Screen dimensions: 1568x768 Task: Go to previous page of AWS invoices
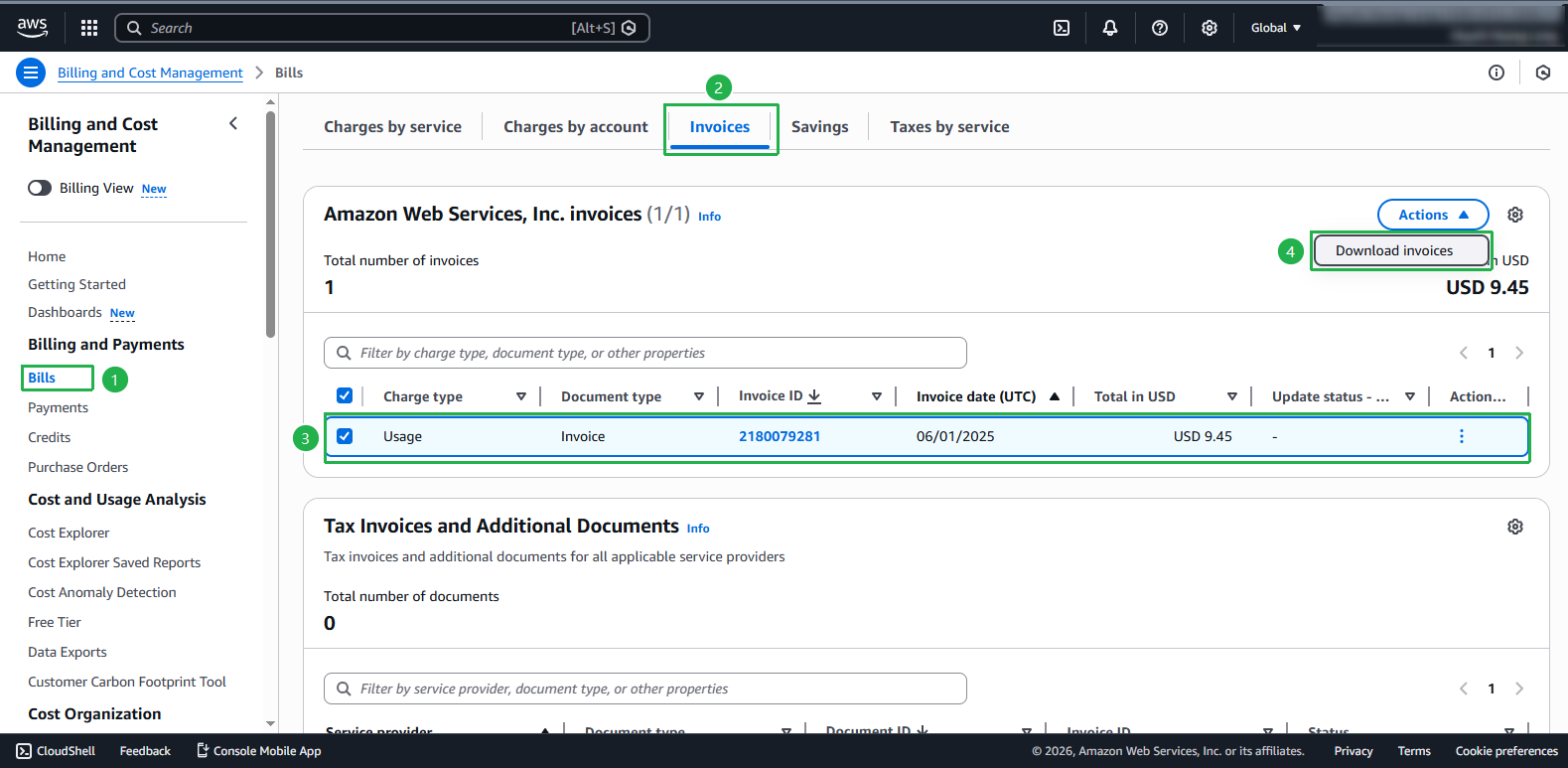[x=1464, y=353]
